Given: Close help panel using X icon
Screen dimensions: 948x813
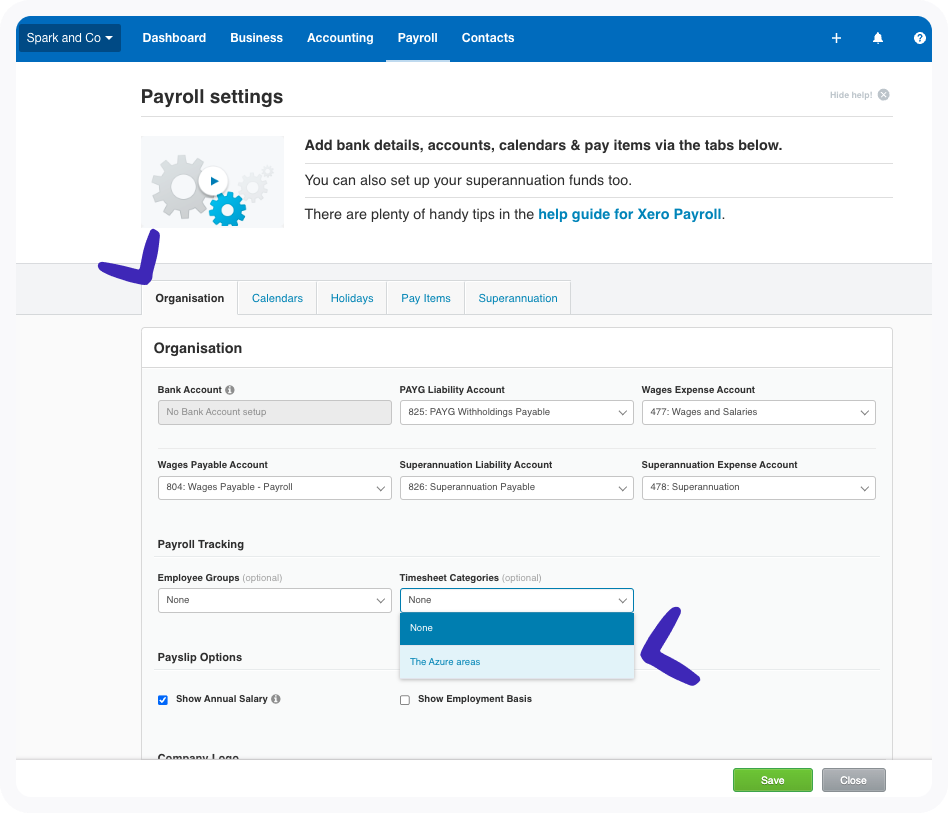Looking at the screenshot, I should (x=883, y=95).
